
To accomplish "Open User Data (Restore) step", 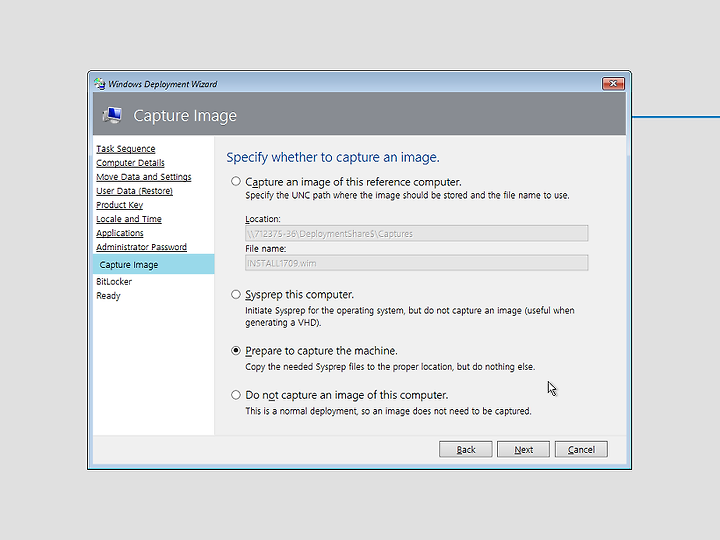I will tap(135, 191).
